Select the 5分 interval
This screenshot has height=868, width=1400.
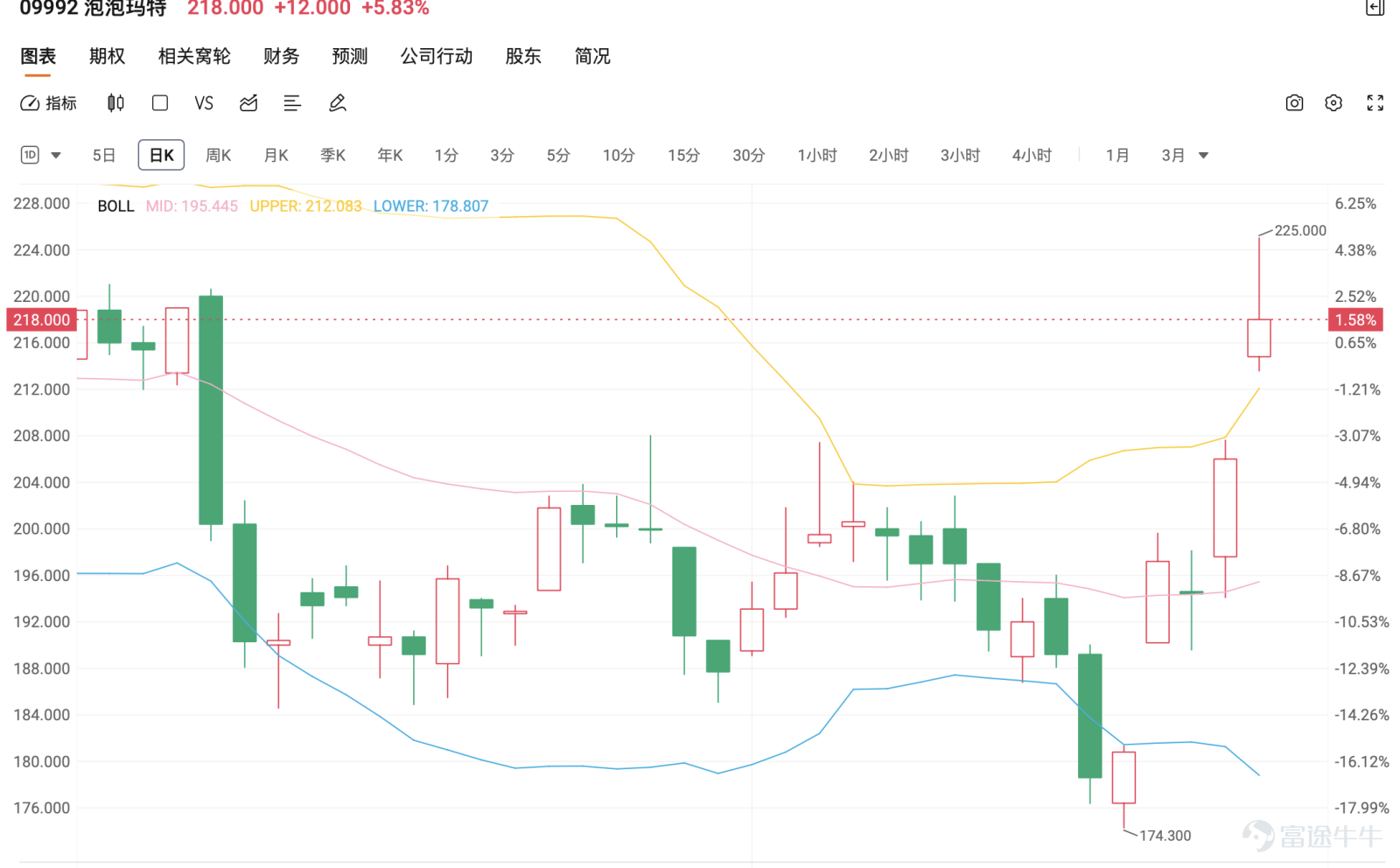[x=558, y=155]
